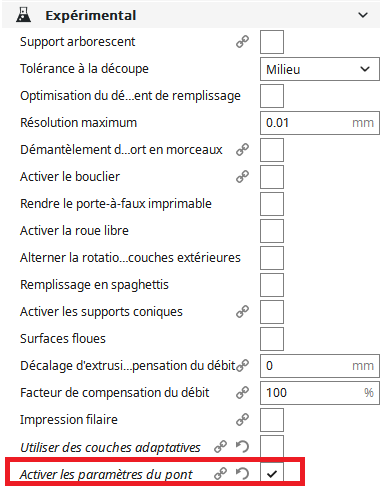The image size is (388, 487).
Task: Enable Remplissage en spaghettis checkbox
Action: point(272,285)
